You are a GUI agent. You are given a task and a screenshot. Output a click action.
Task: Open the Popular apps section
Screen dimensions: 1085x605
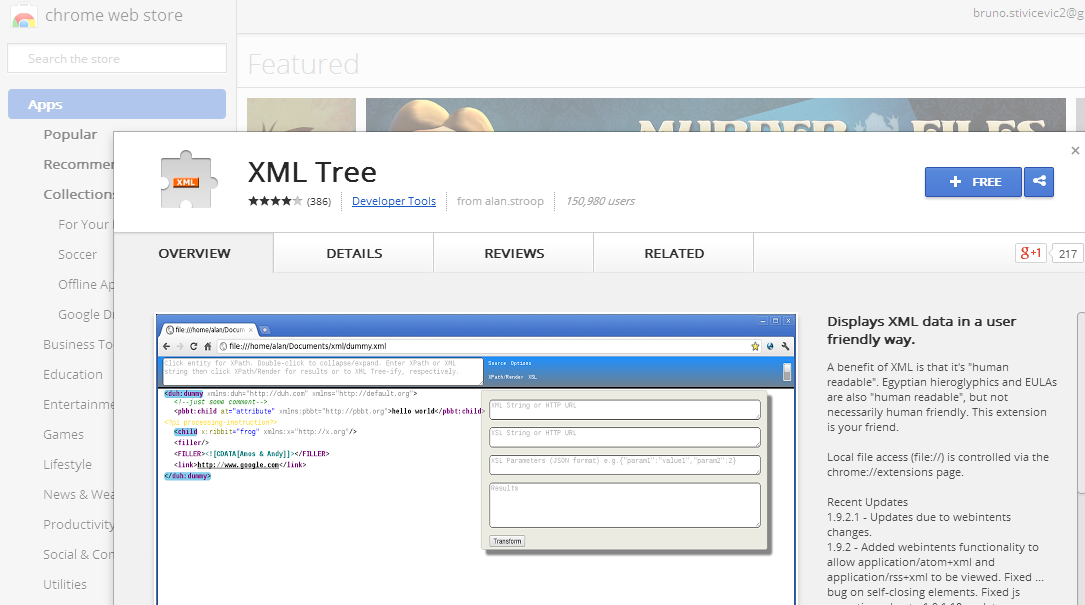[71, 134]
